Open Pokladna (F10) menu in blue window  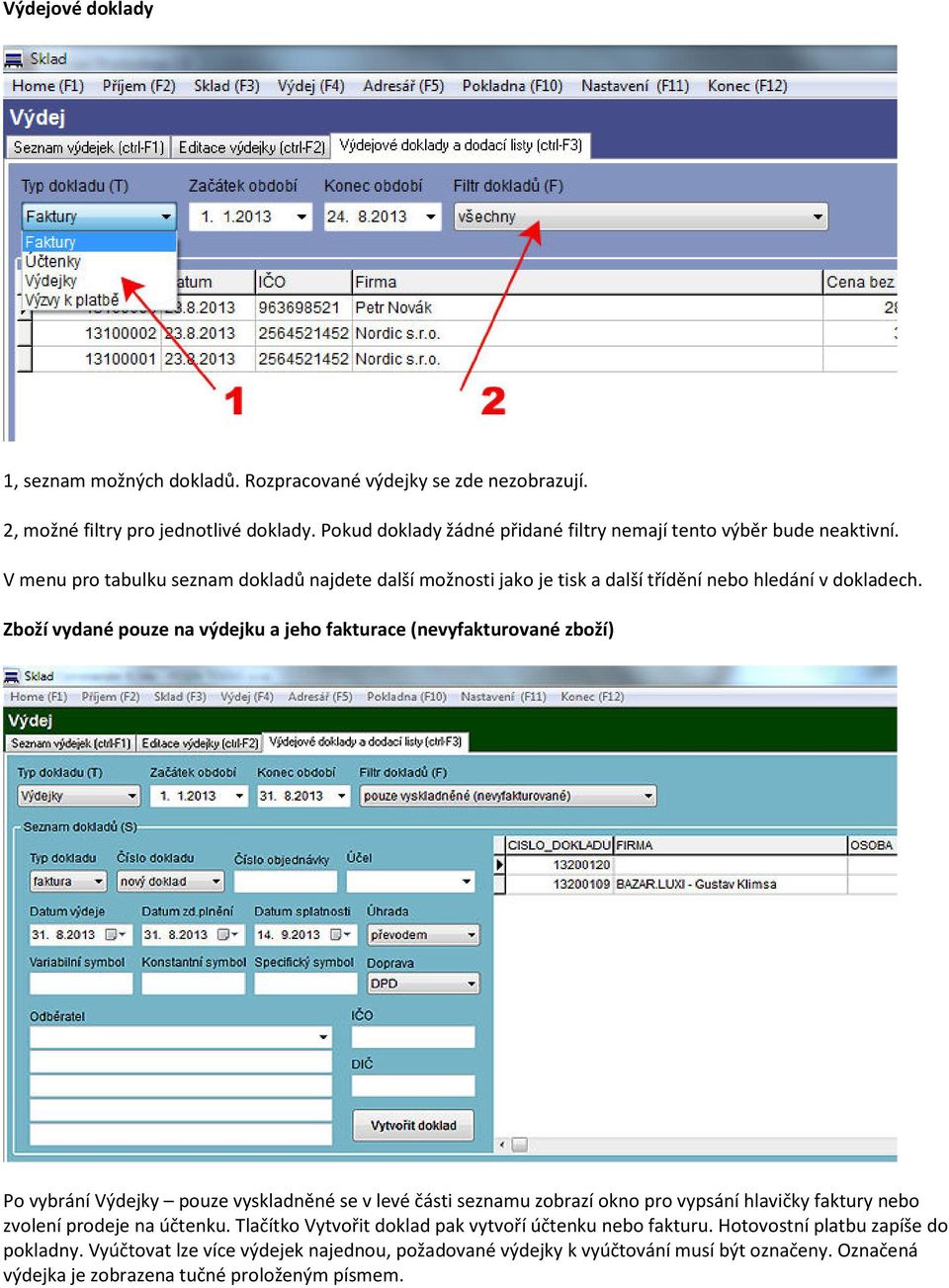[512, 86]
